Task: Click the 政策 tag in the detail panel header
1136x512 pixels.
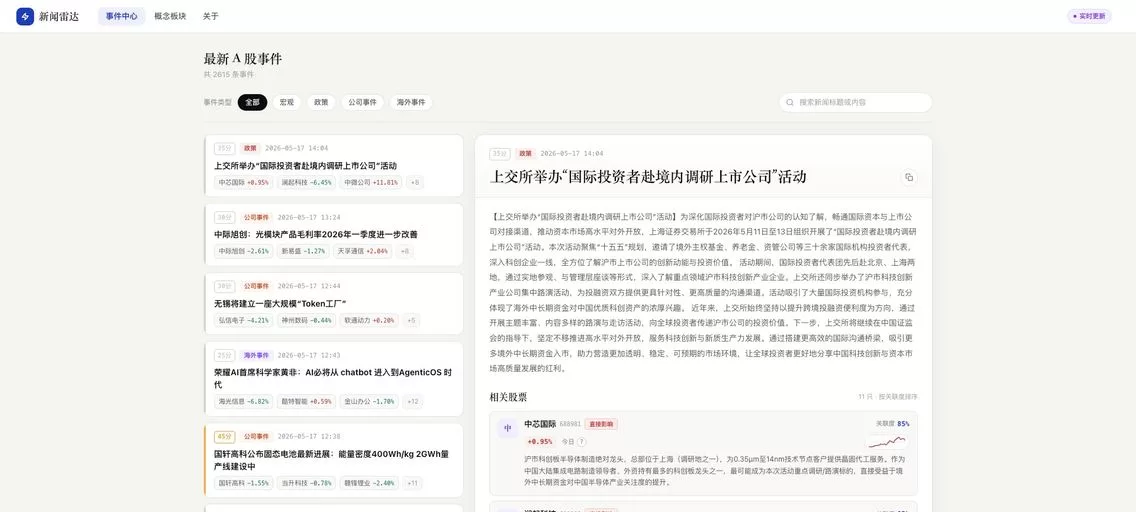Action: pos(525,154)
